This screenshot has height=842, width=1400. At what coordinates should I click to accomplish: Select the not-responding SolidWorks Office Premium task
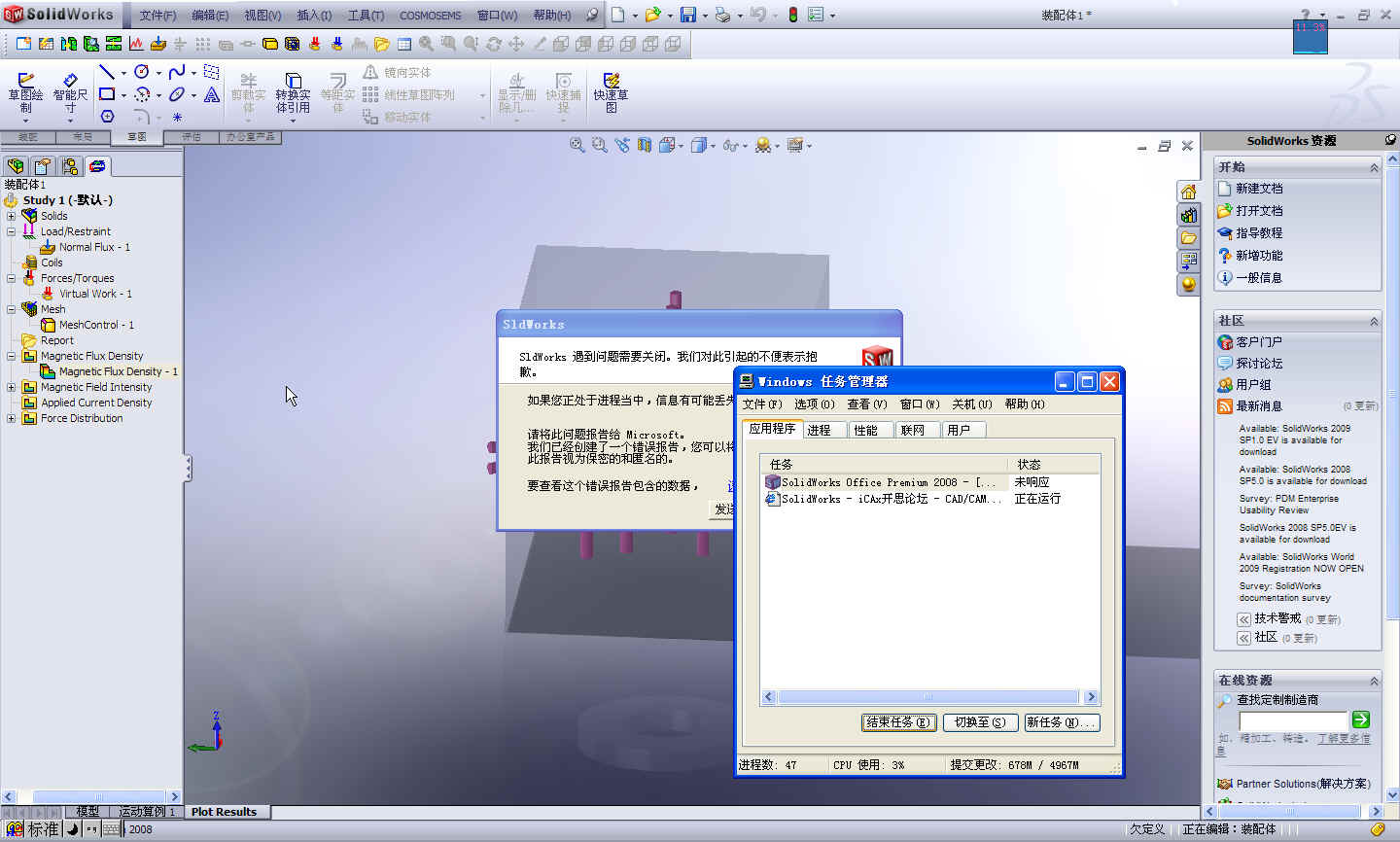[931, 482]
